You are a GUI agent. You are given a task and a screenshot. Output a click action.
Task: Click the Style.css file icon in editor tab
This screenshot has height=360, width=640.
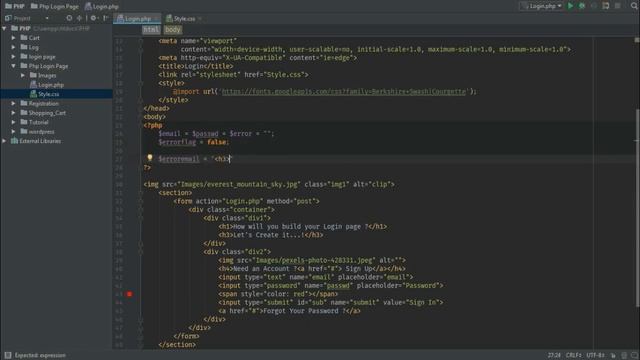pos(169,18)
